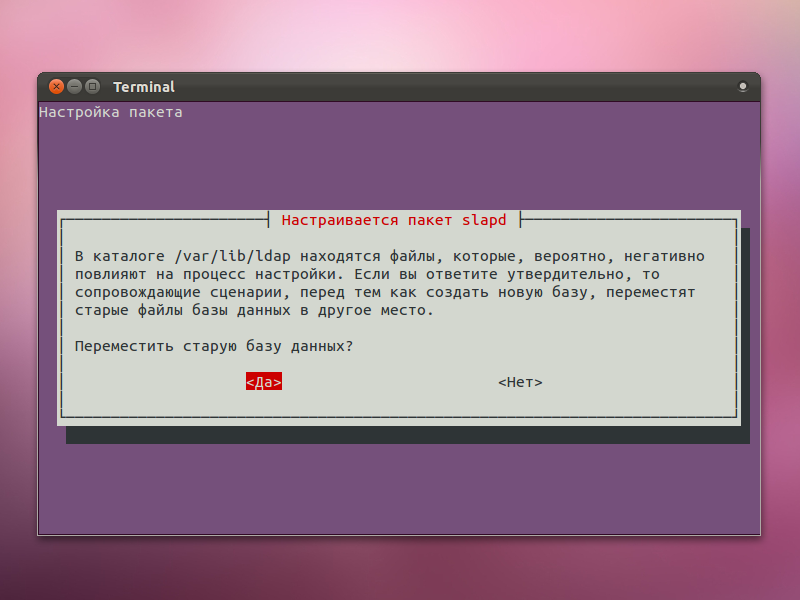Close the Terminal window

(x=56, y=87)
